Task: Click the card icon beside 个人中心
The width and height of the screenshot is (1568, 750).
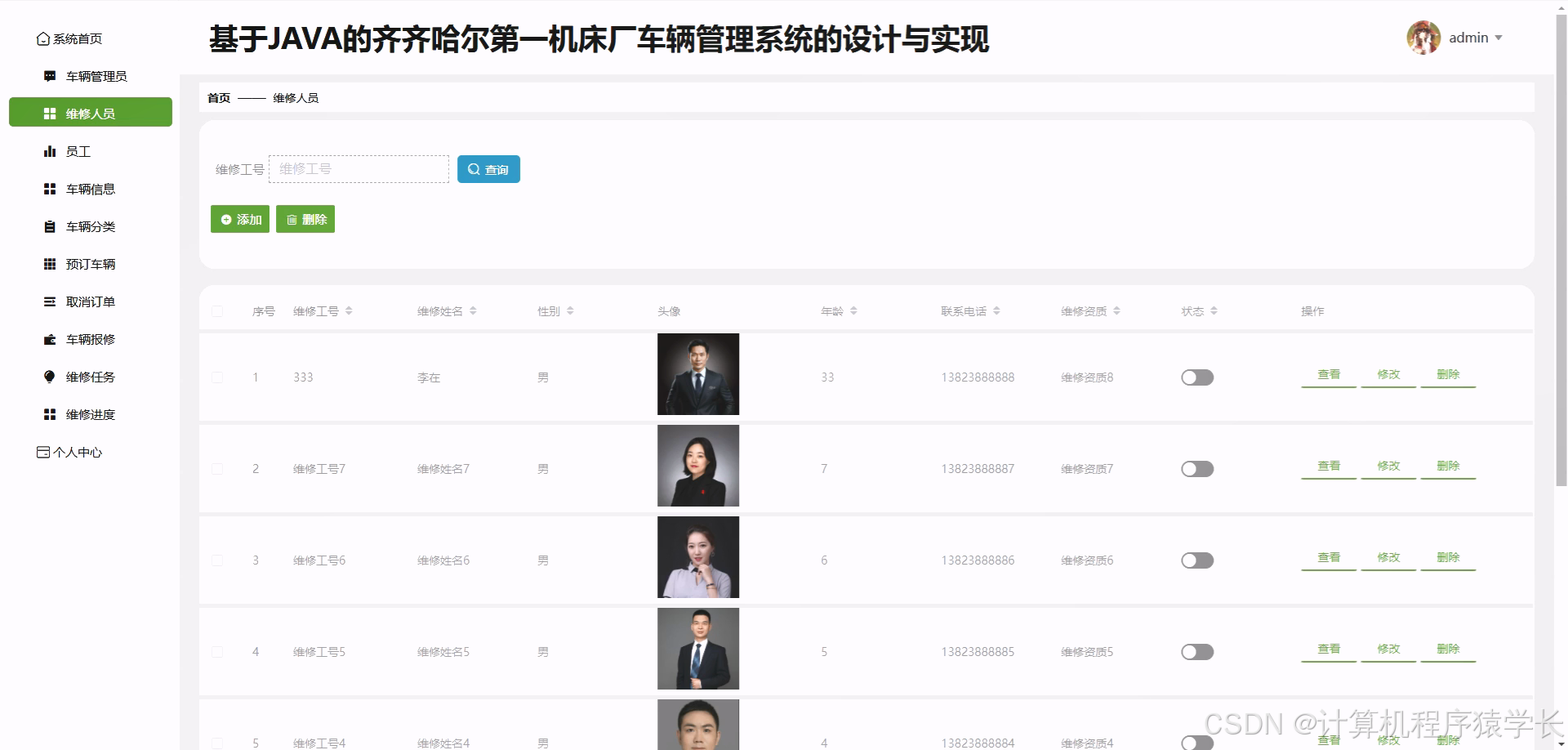Action: [x=42, y=452]
